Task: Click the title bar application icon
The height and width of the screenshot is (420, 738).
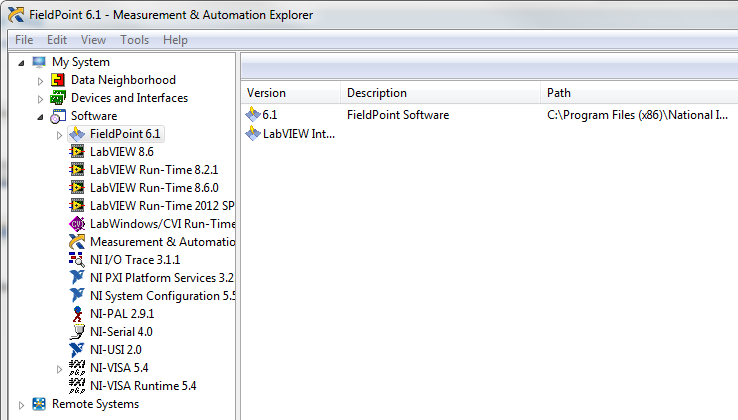Action: (x=16, y=15)
